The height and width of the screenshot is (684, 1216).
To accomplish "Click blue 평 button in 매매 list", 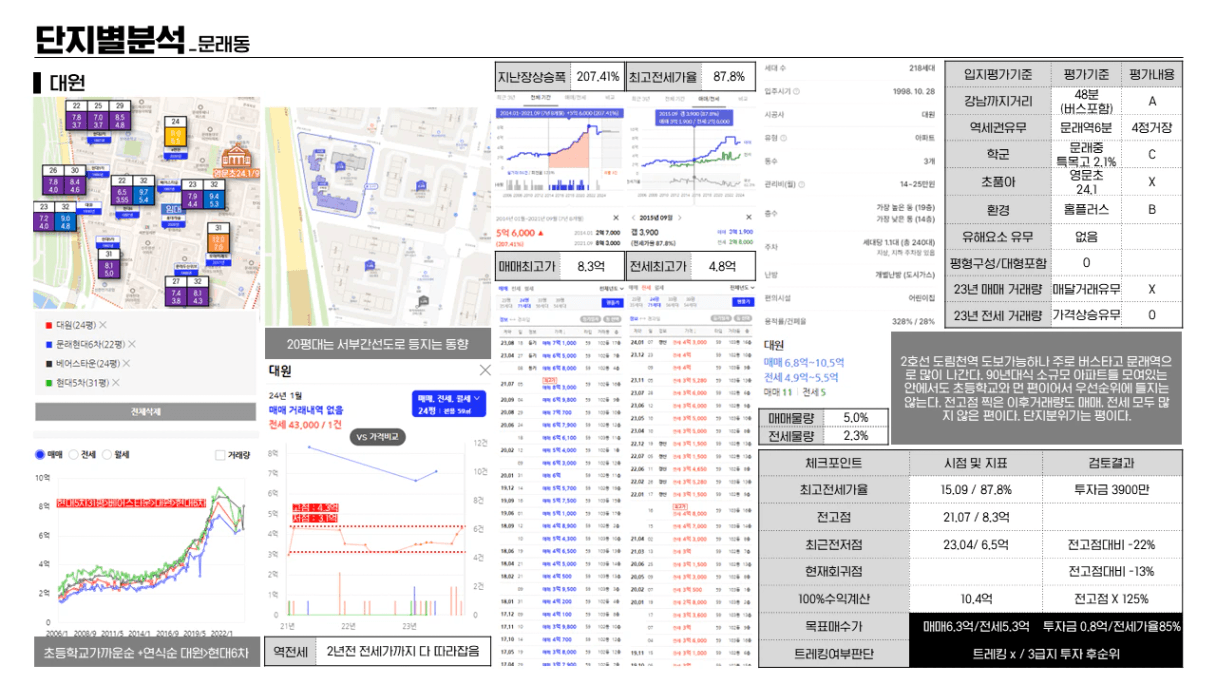I will point(611,301).
